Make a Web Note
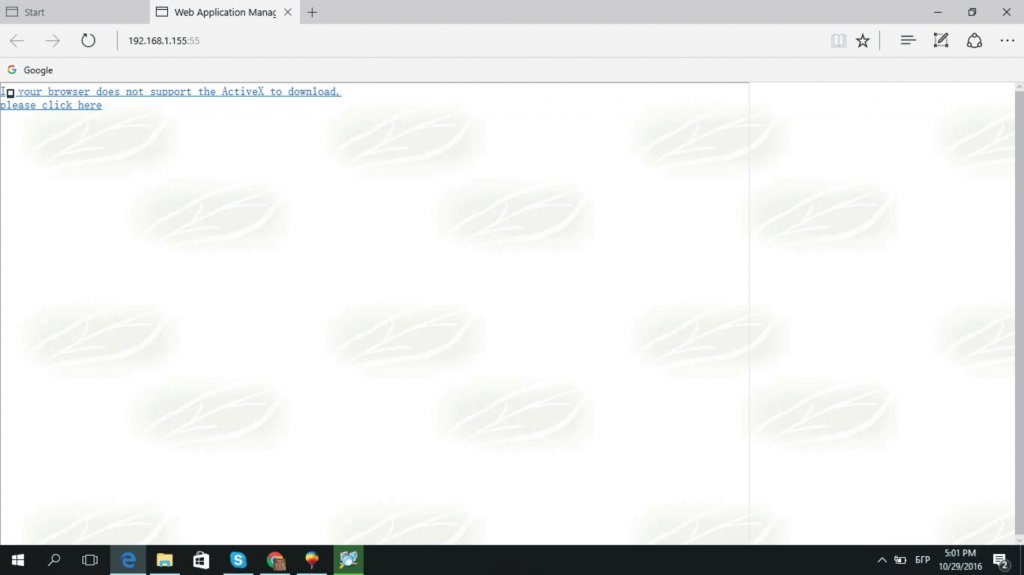 pos(940,41)
